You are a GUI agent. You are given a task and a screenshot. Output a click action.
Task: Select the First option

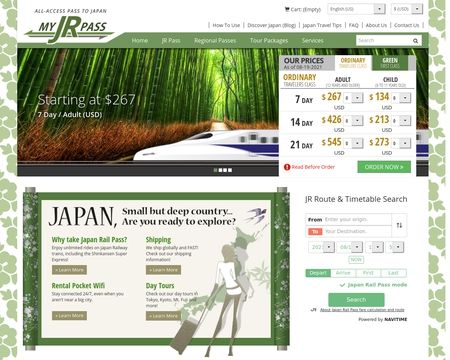(x=368, y=273)
